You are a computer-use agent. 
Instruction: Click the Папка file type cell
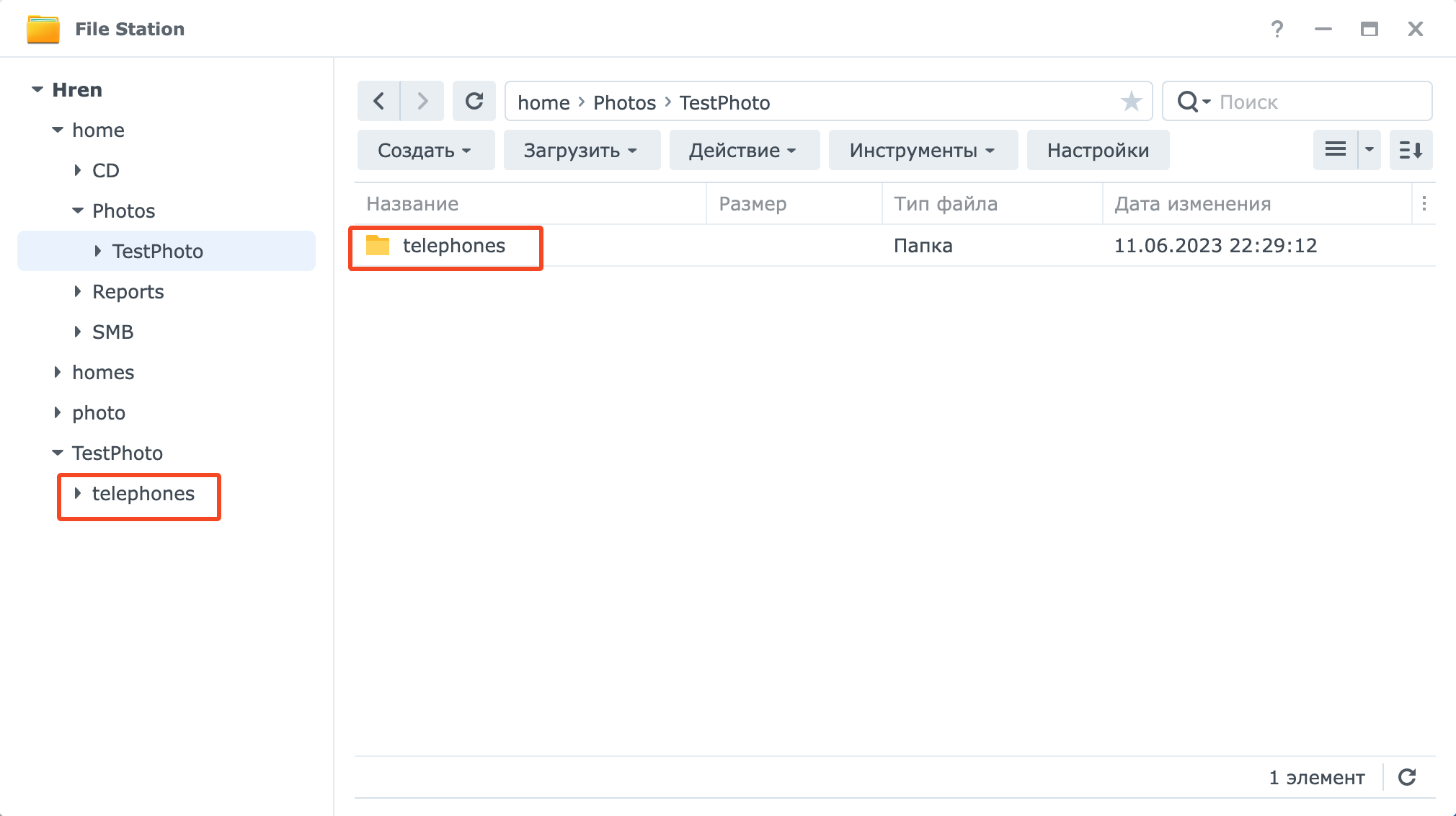coord(923,245)
